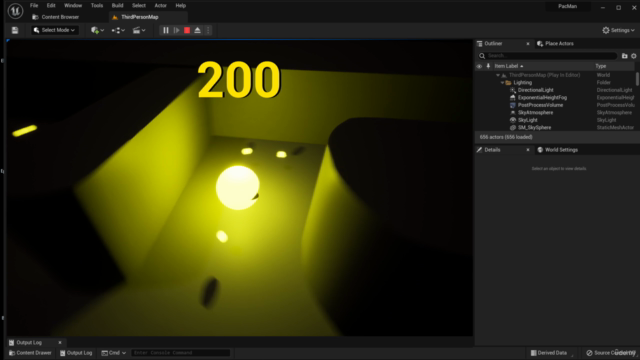Viewport: 640px width, 360px height.
Task: Open the Select Mode dropdown
Action: [x=55, y=30]
